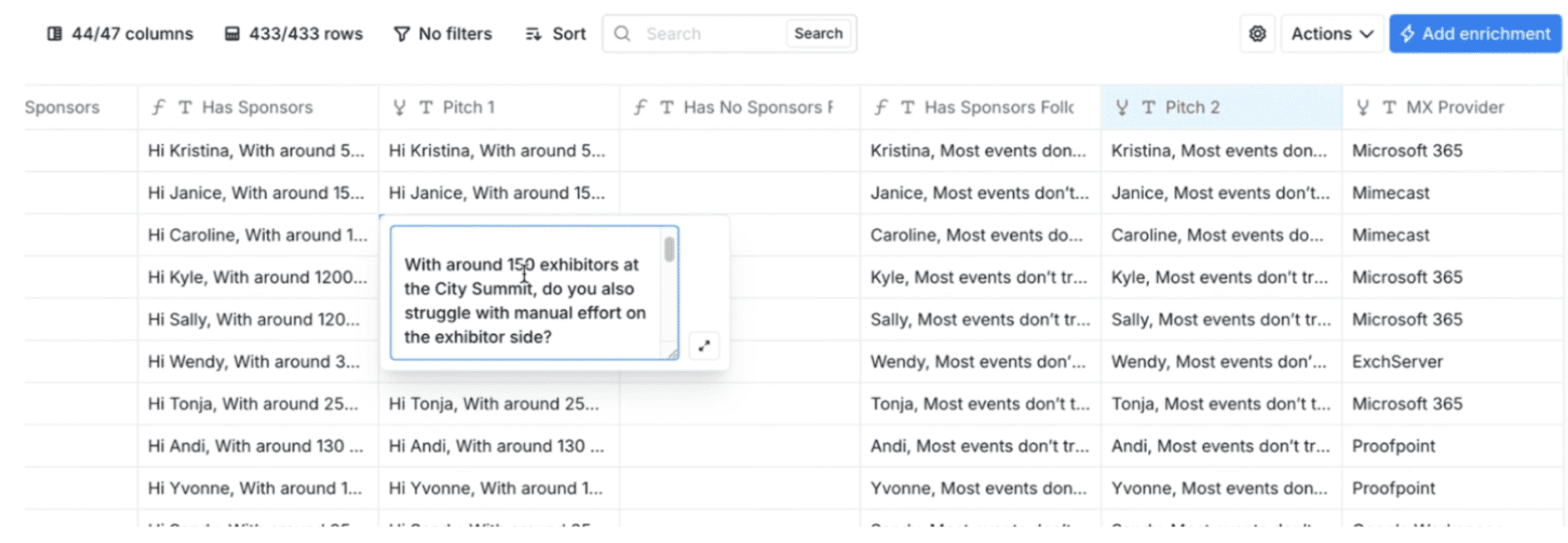The height and width of the screenshot is (543, 1568).
Task: Click formula icon on Has Sponsors Follow-up header
Action: pyautogui.click(x=881, y=107)
